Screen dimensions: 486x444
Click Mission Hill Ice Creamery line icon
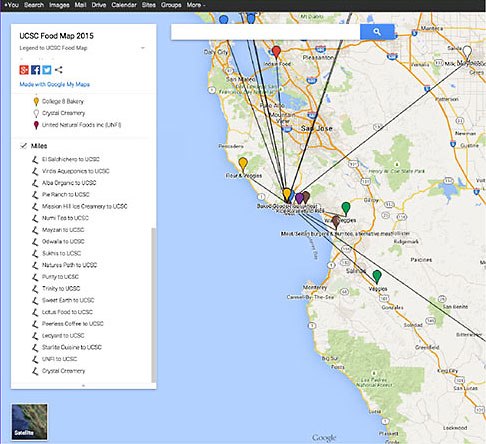(35, 206)
